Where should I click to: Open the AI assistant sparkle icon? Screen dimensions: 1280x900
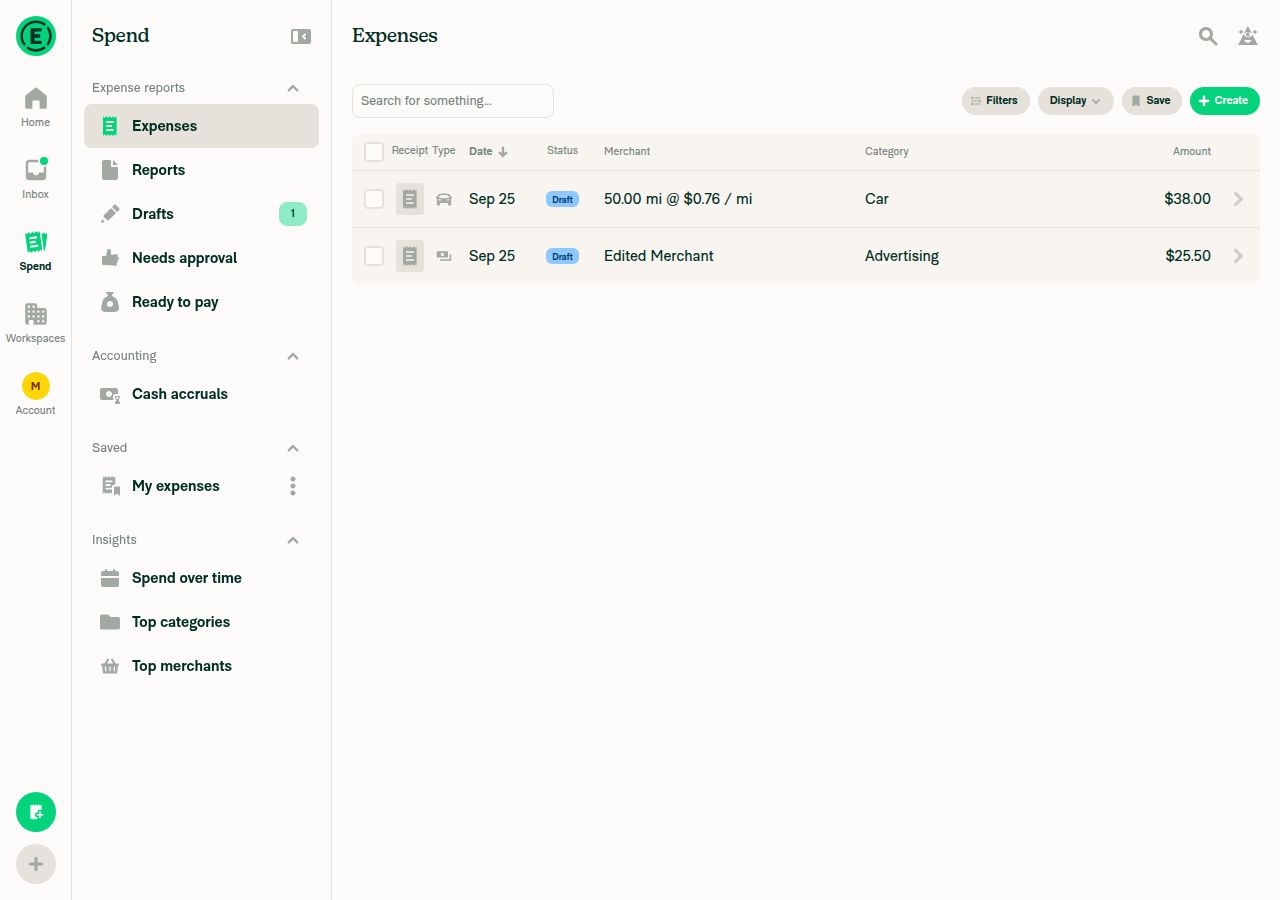[1248, 36]
